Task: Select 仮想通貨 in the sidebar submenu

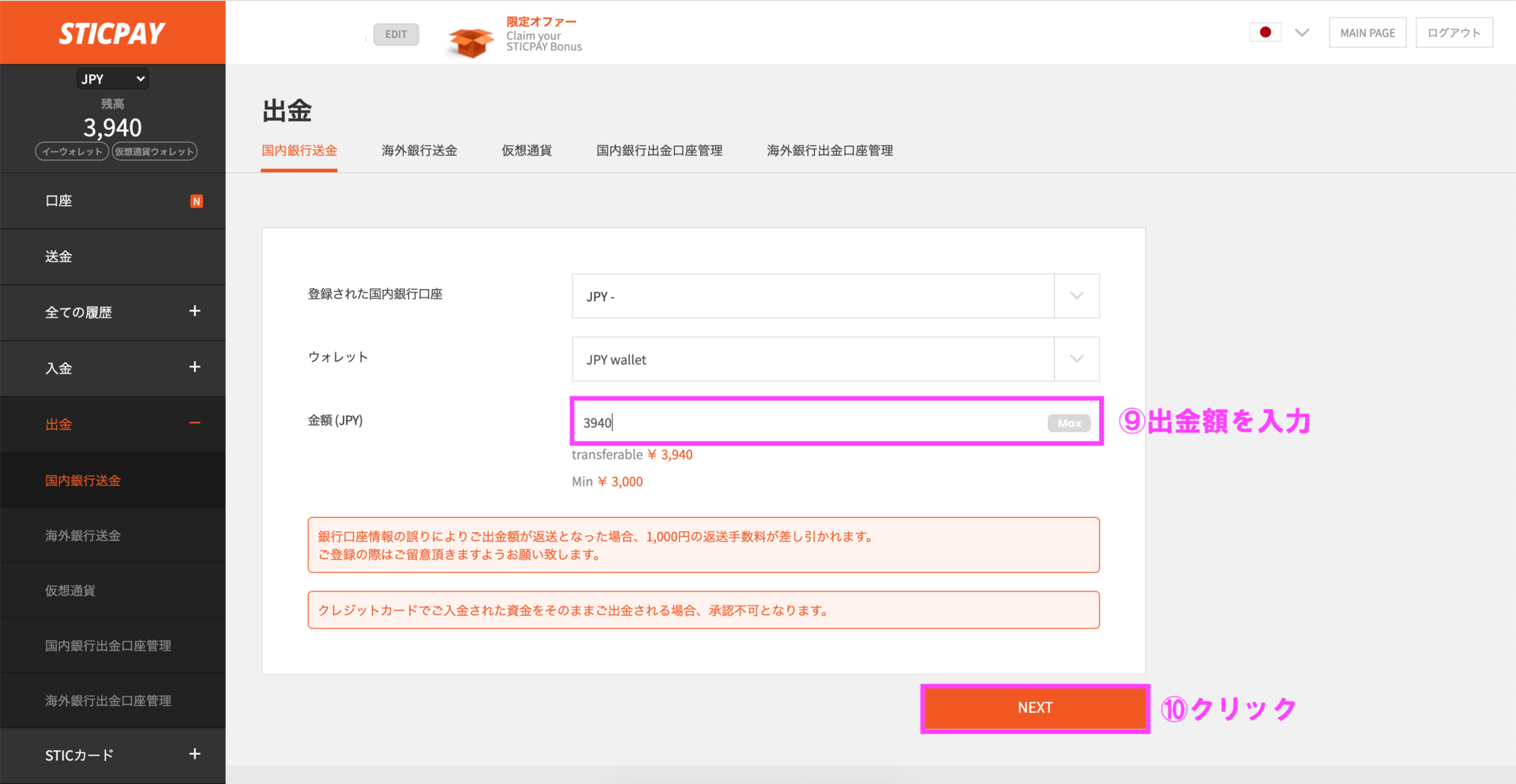Action: (x=70, y=591)
